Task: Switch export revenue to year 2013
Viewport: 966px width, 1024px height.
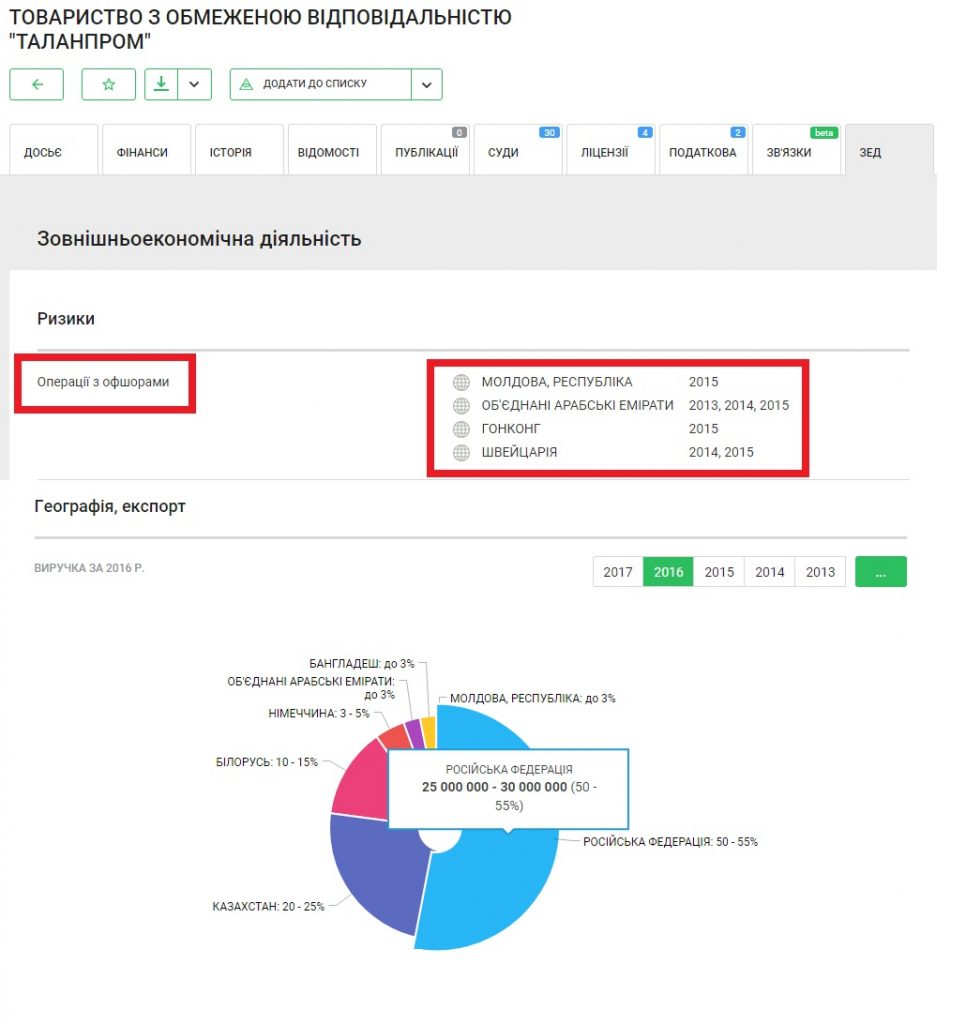Action: [x=820, y=572]
